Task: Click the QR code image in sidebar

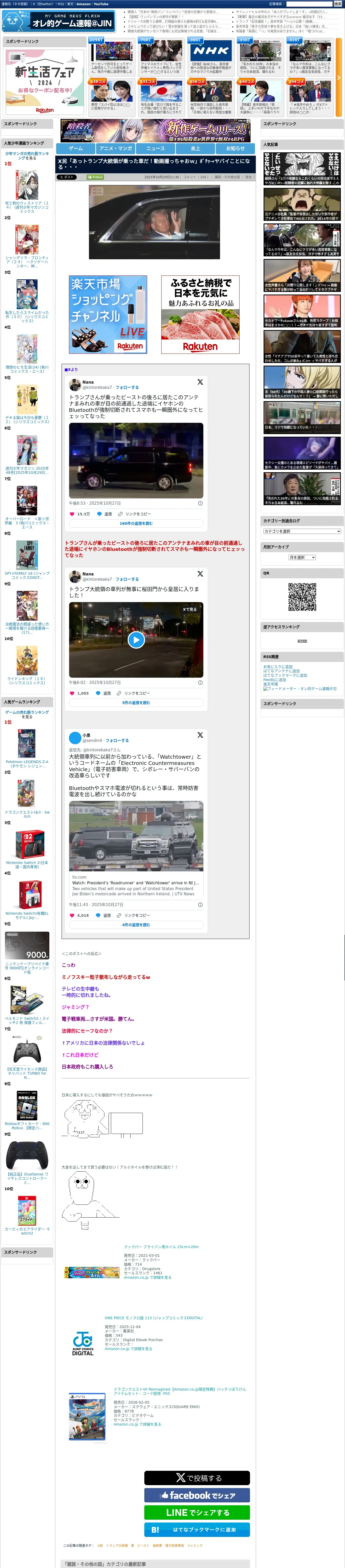Action: tap(302, 597)
